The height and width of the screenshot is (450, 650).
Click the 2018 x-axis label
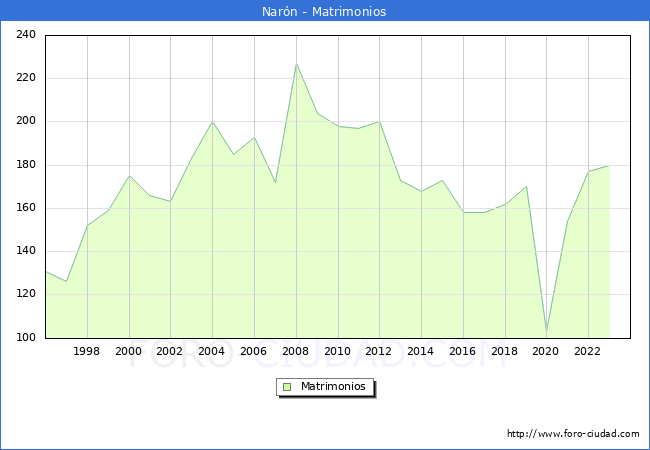pos(504,351)
